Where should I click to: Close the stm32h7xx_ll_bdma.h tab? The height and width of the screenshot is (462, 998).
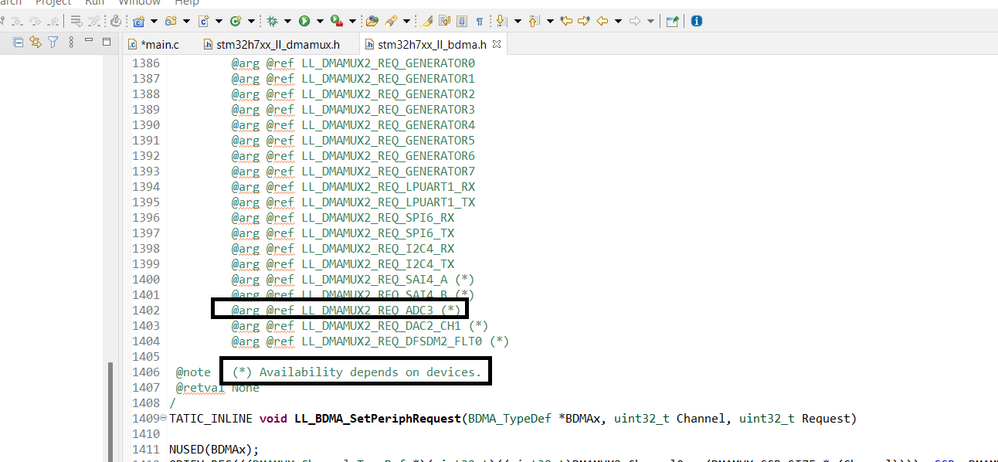pyautogui.click(x=498, y=45)
